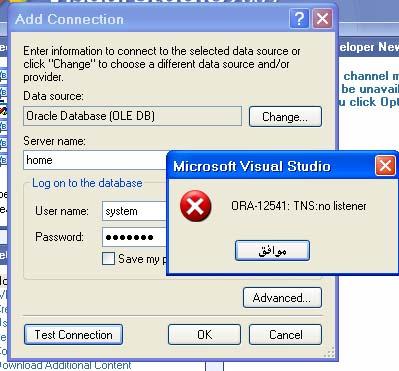Focus the Server name field containing home
This screenshot has height=371, width=399.
[95, 160]
